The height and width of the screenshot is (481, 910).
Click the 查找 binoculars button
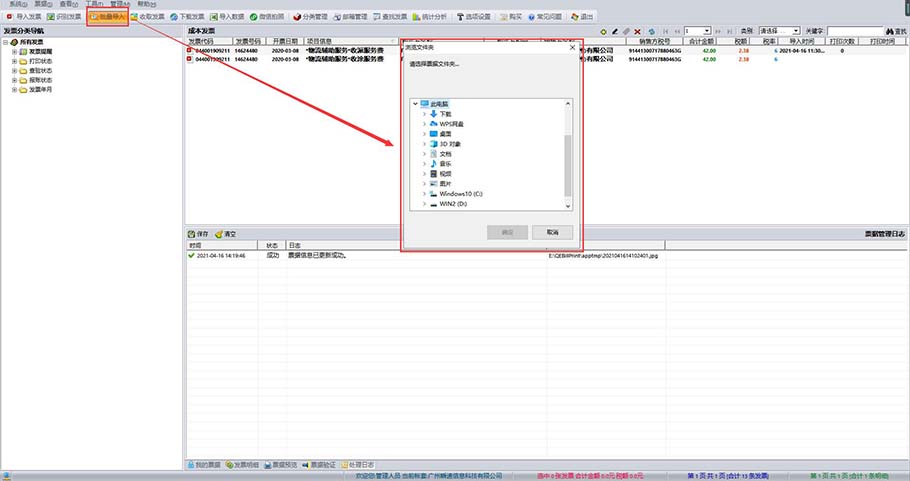(894, 31)
